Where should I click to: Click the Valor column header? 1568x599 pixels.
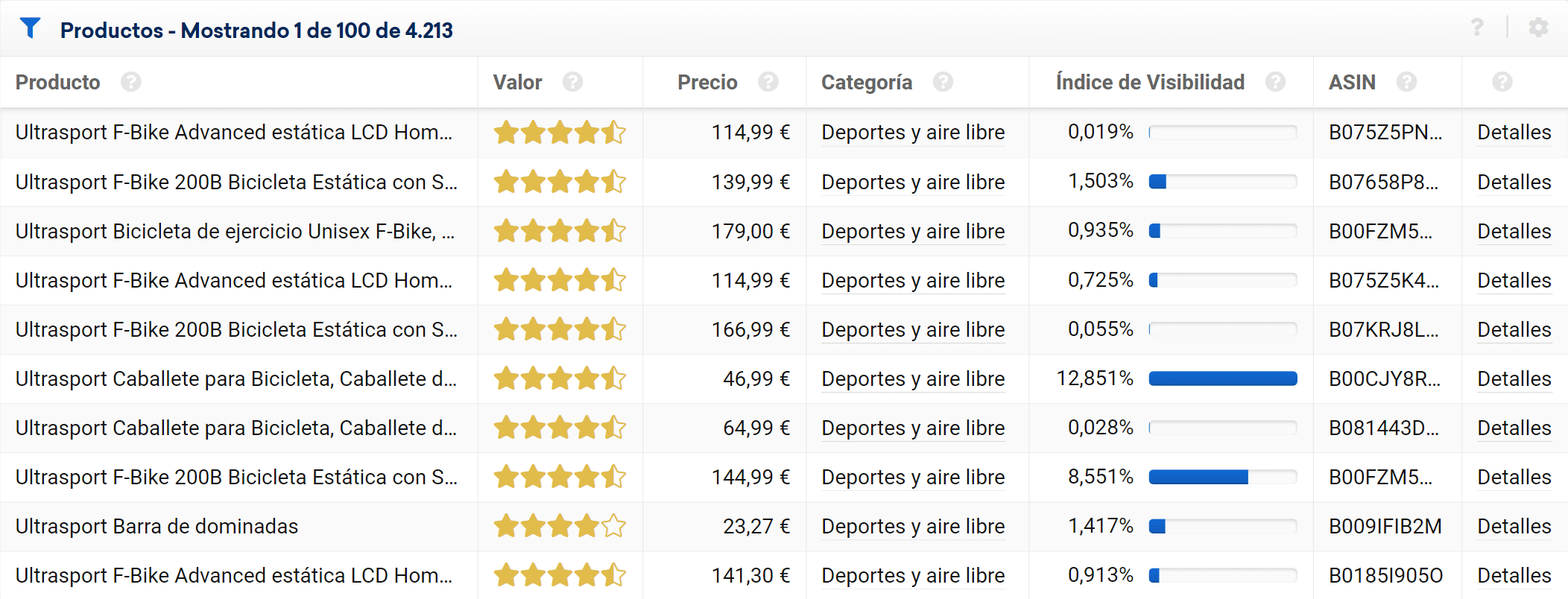pyautogui.click(x=517, y=82)
